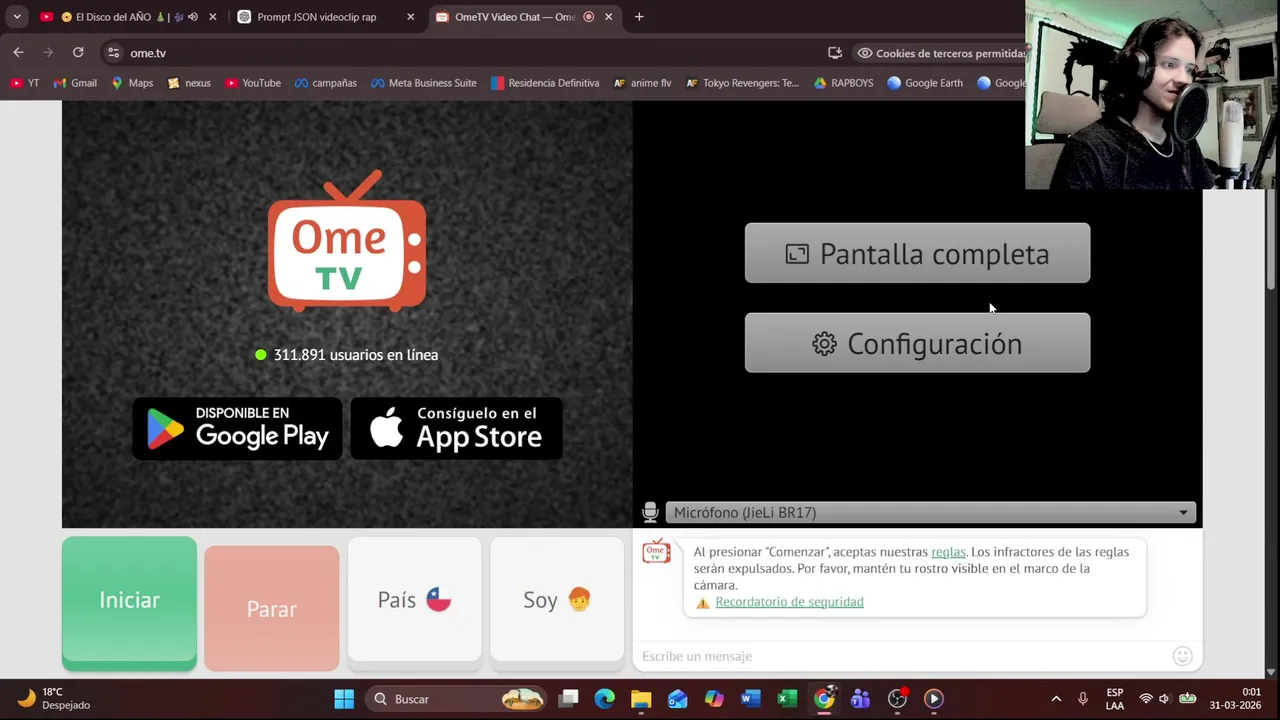Open the campañas bookmark

point(326,83)
